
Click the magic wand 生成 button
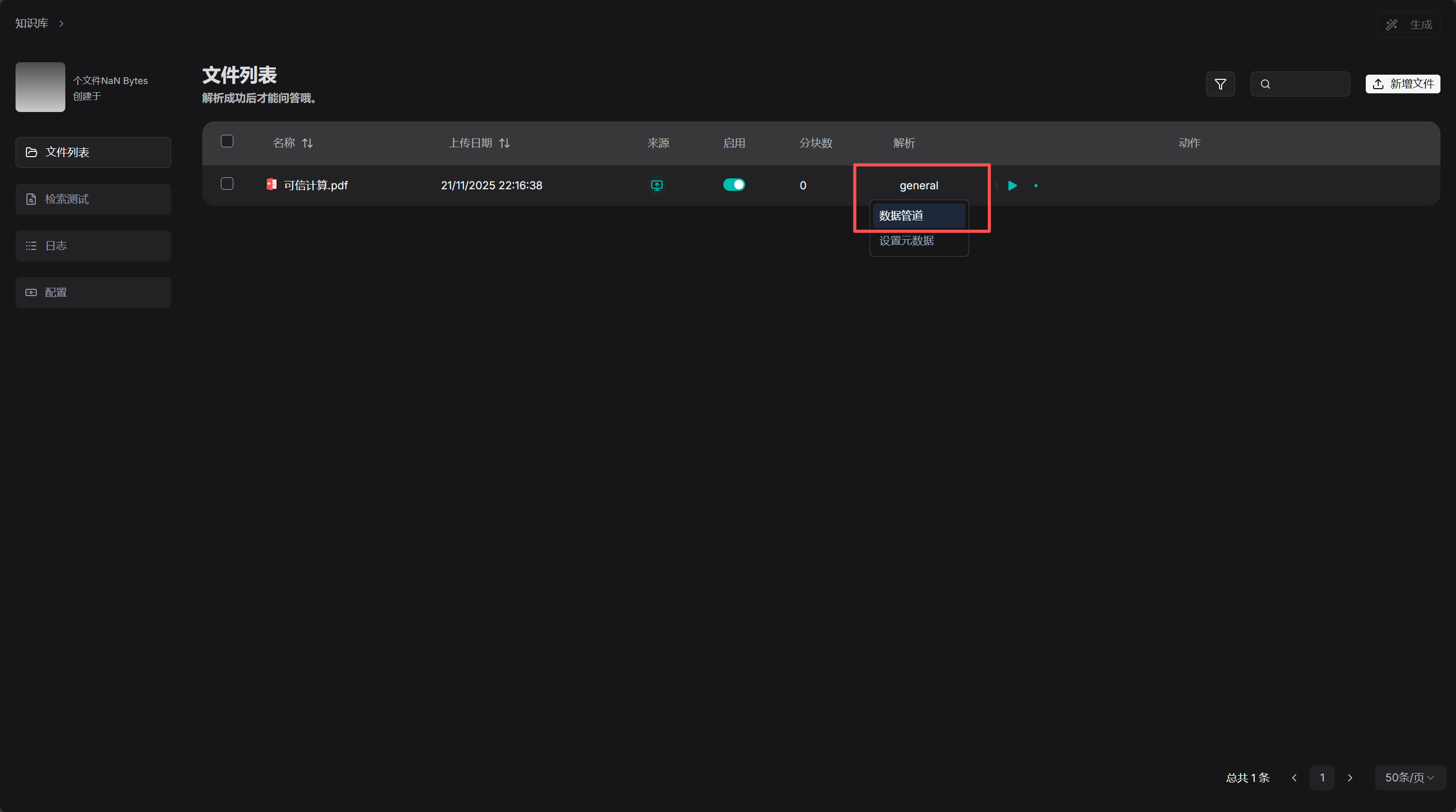coord(1408,24)
